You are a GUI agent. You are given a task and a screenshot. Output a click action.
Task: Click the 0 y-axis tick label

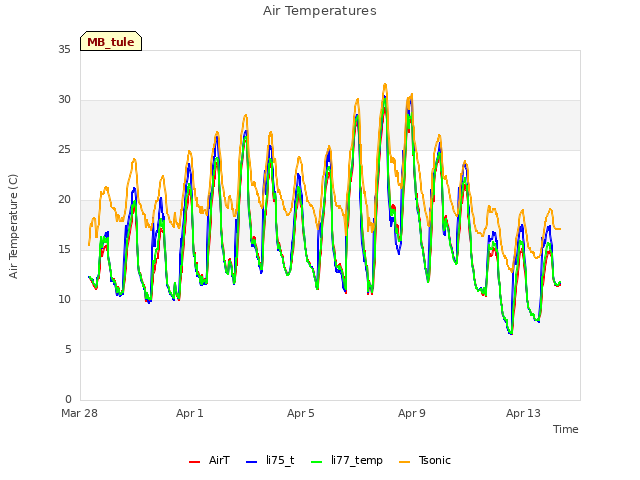tap(68, 399)
